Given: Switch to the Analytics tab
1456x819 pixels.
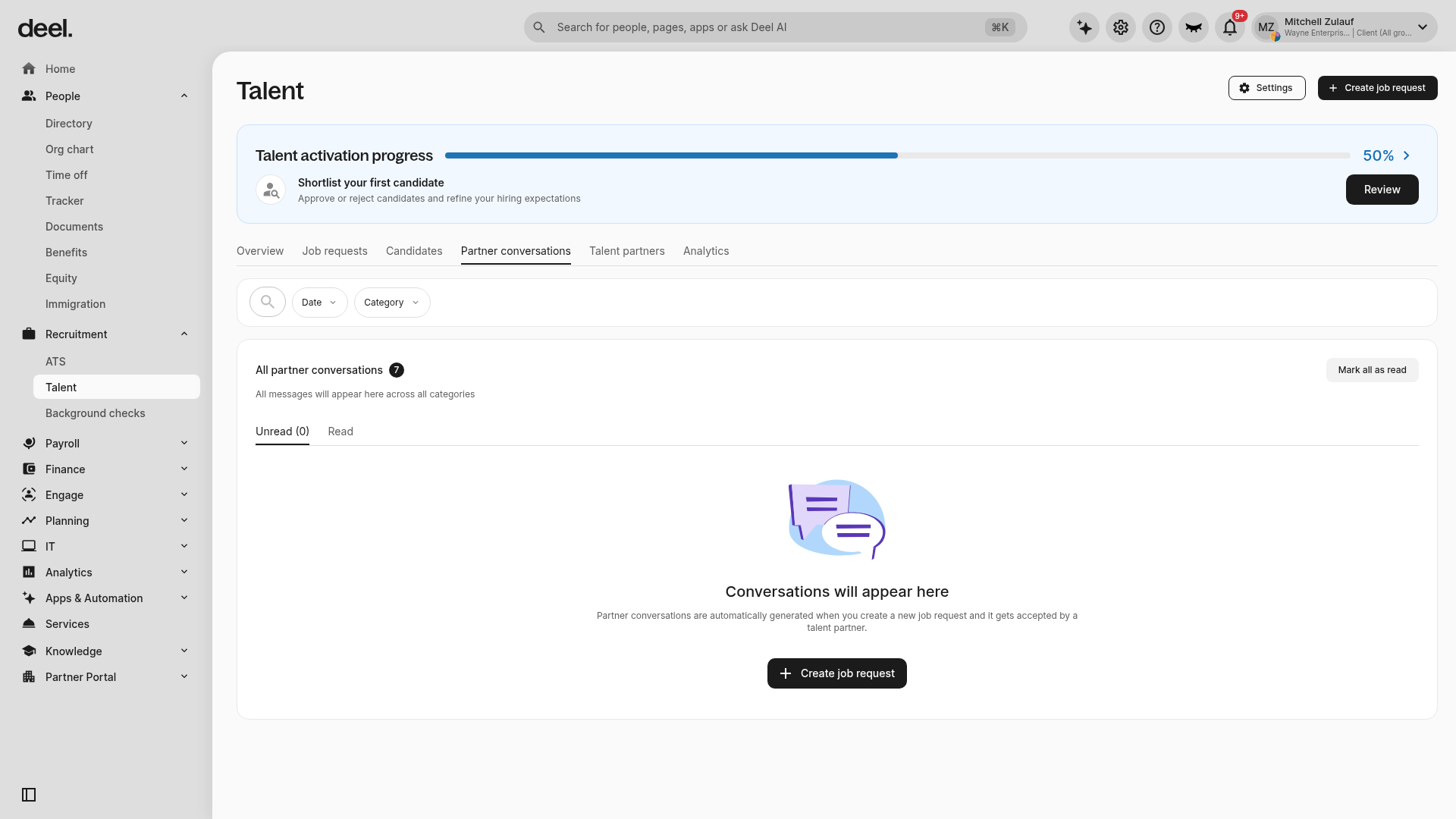Looking at the screenshot, I should pos(706,251).
